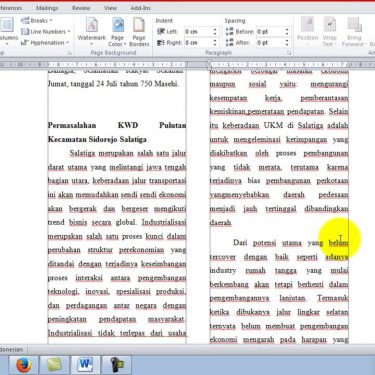This screenshot has width=375, height=375.
Task: Click the Spacing Before icon
Action: point(229,32)
